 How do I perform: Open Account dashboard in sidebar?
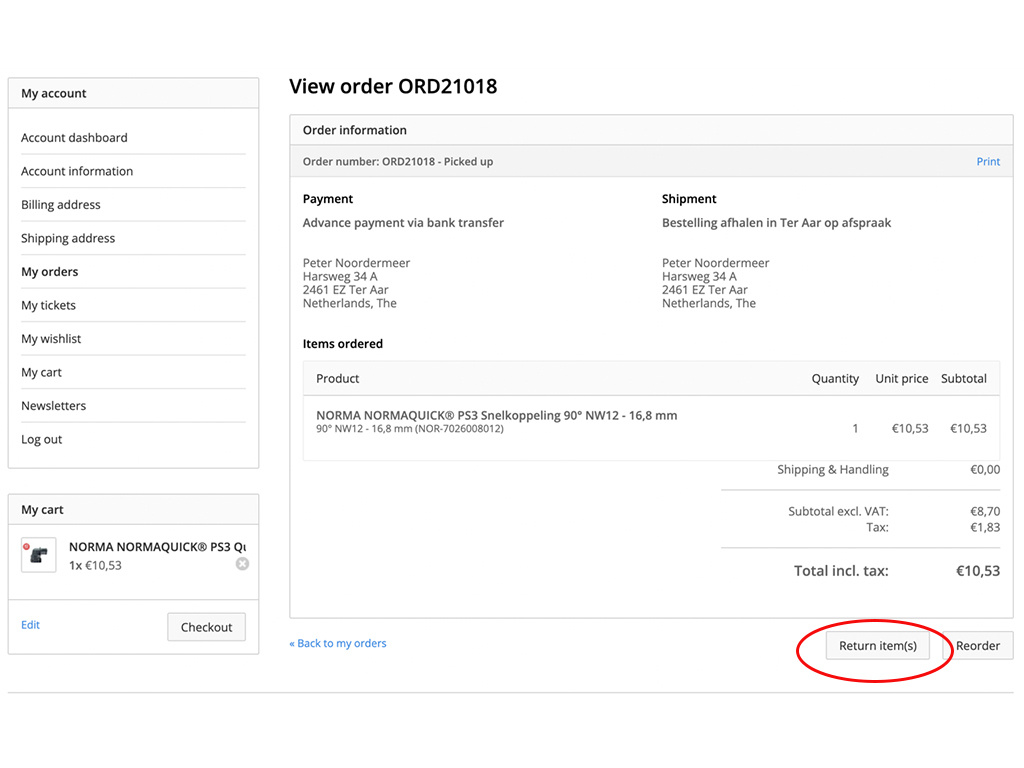[74, 138]
